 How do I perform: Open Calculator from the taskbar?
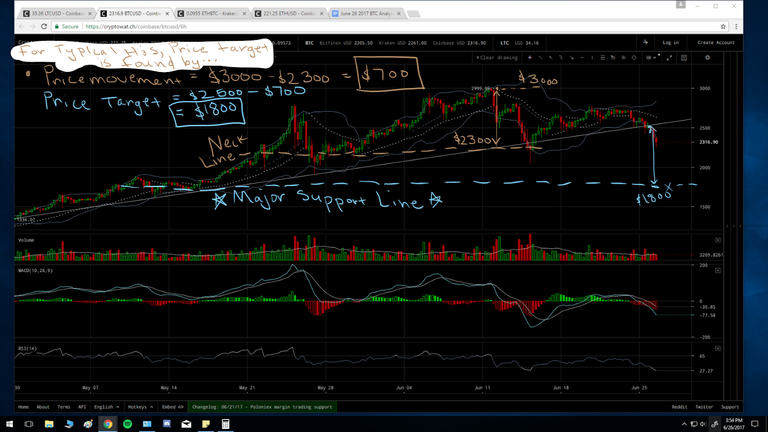(x=227, y=424)
